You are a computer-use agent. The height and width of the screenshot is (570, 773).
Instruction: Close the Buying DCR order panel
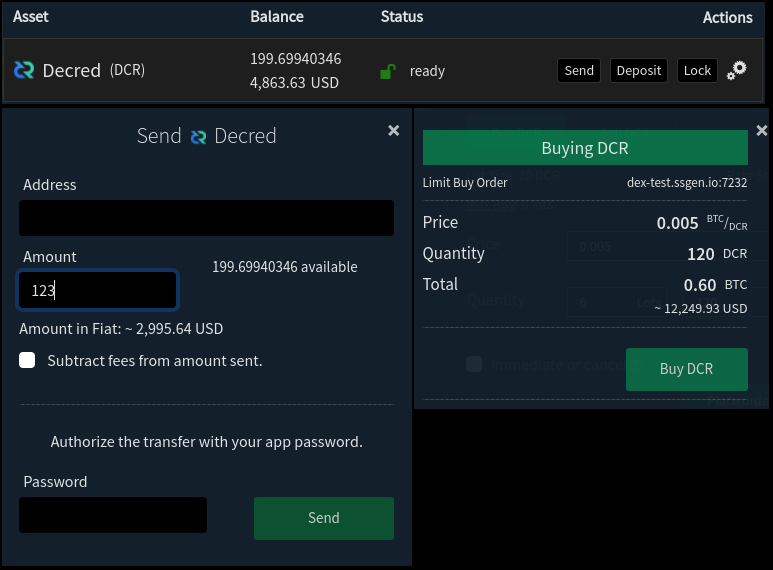tap(762, 130)
